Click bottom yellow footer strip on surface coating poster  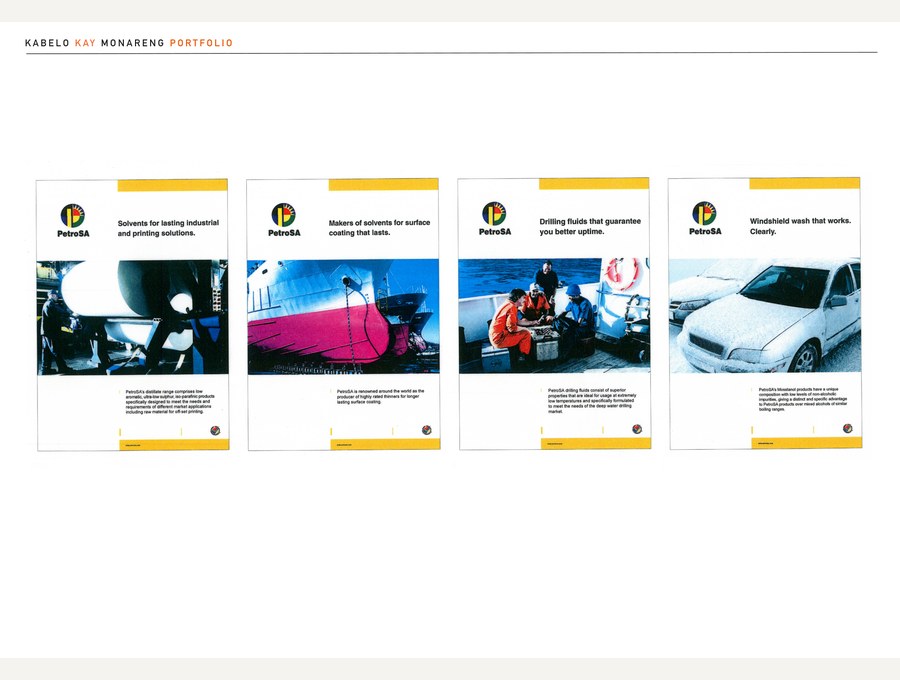[x=385, y=444]
